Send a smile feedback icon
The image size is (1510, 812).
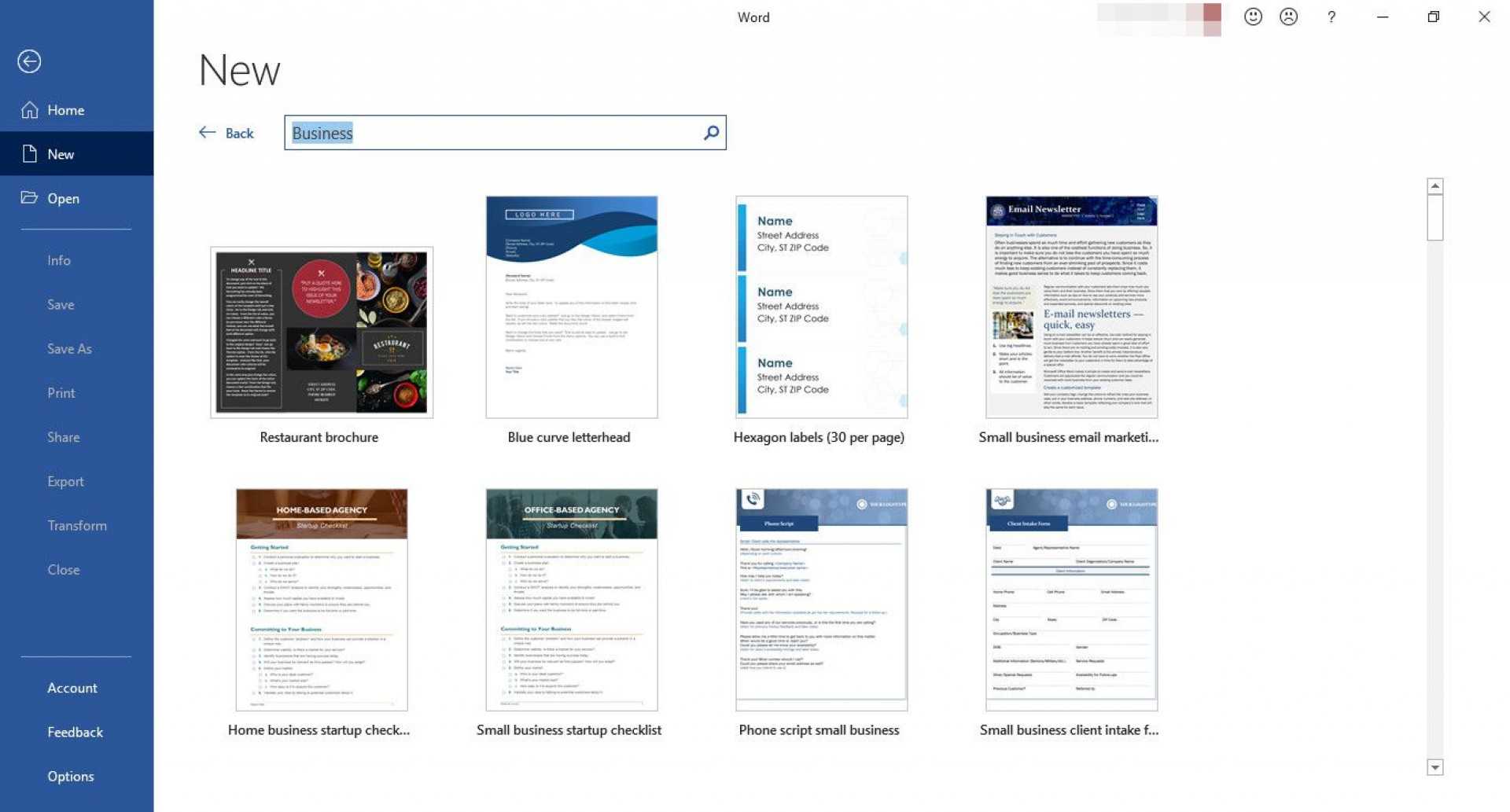click(x=1253, y=17)
